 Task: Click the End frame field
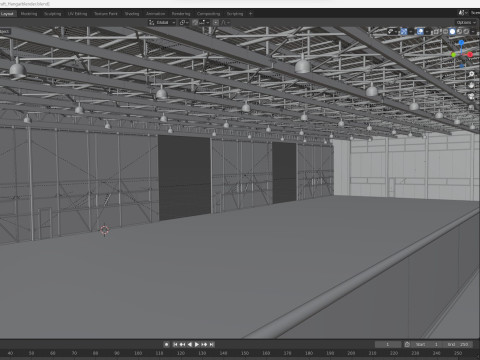[458, 344]
